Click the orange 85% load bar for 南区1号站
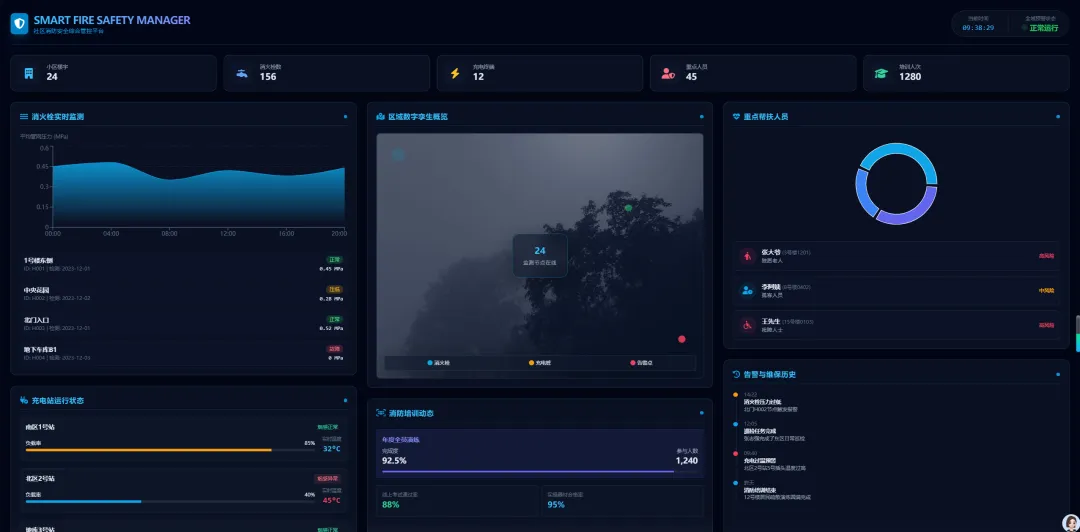Image resolution: width=1080 pixels, height=532 pixels. [x=149, y=450]
